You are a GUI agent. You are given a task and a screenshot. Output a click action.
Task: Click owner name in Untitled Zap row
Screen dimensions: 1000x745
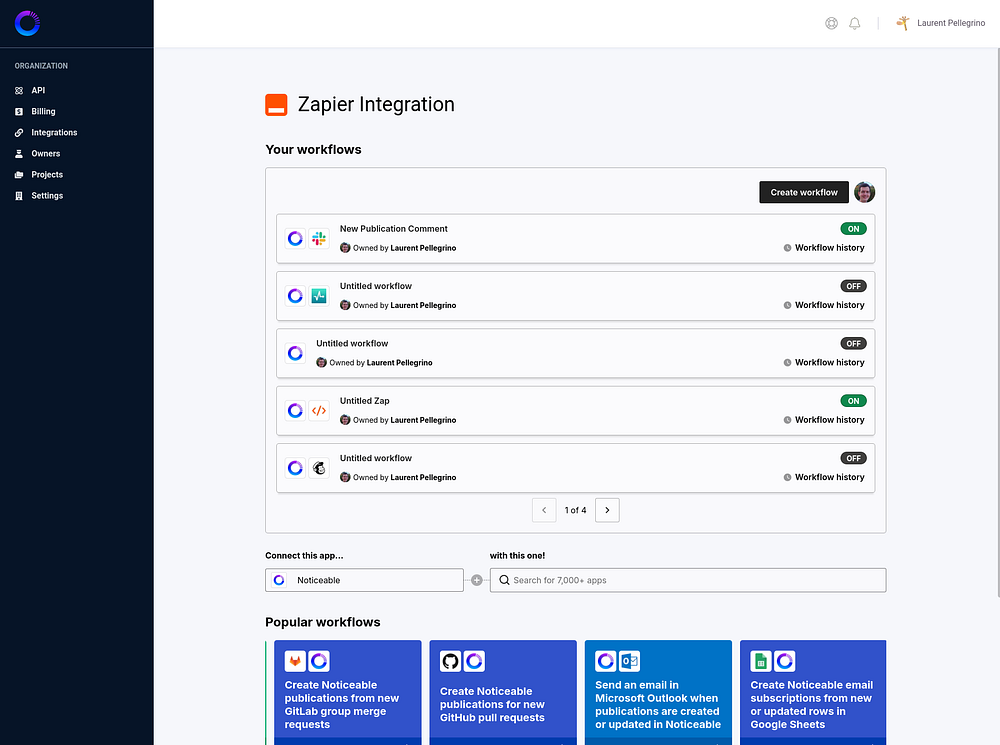pyautogui.click(x=423, y=420)
